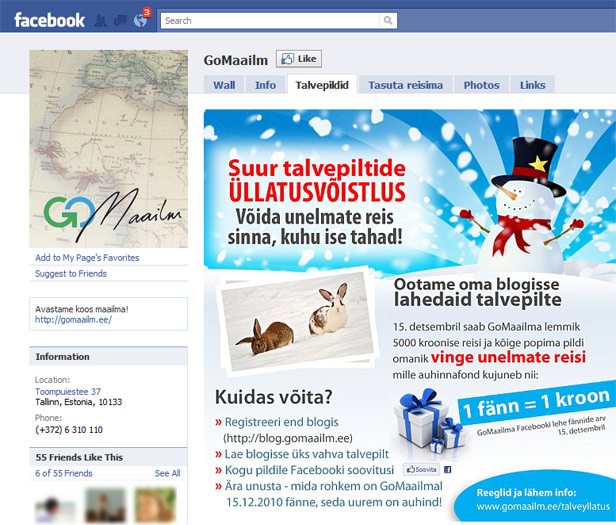Open second blurred friend thumbnail
Screen dimensions: 616x525
[105, 505]
